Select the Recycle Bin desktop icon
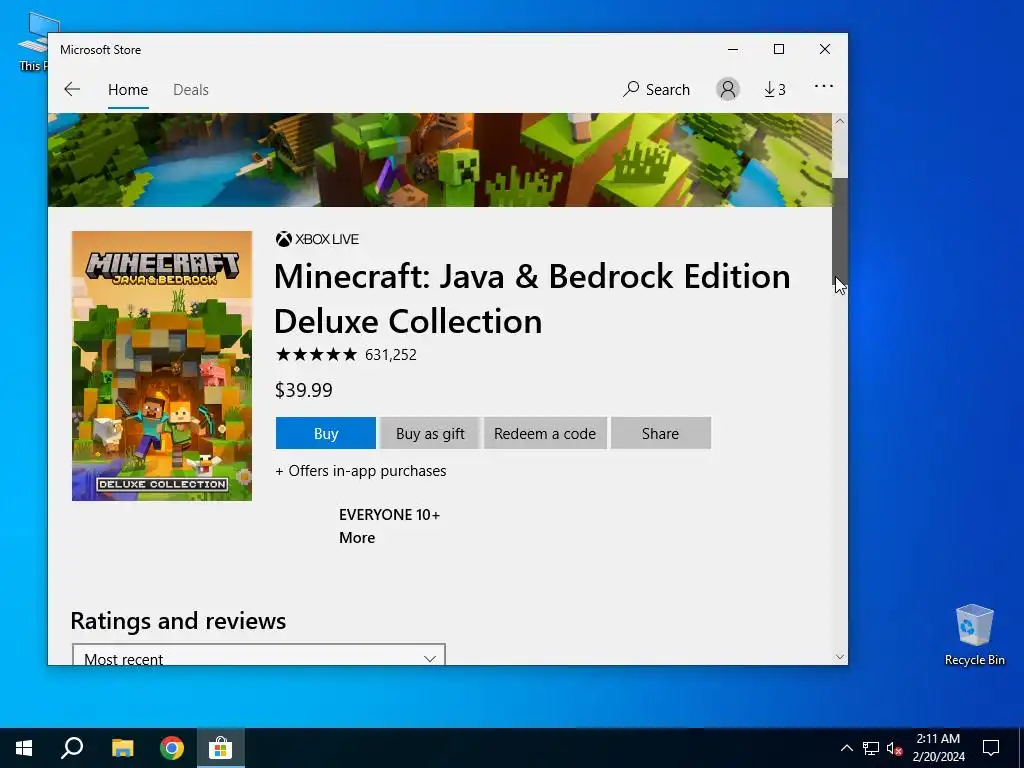This screenshot has height=768, width=1024. tap(974, 634)
